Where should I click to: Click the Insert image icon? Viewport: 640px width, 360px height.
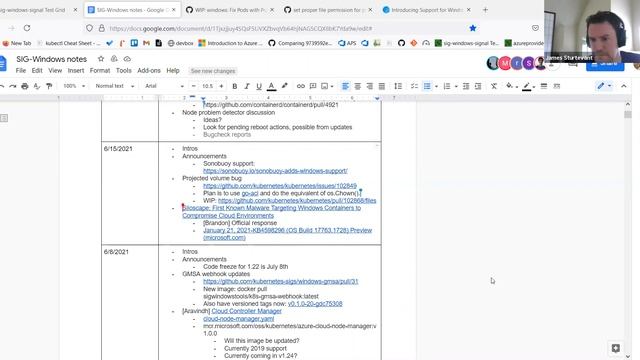(x=324, y=86)
